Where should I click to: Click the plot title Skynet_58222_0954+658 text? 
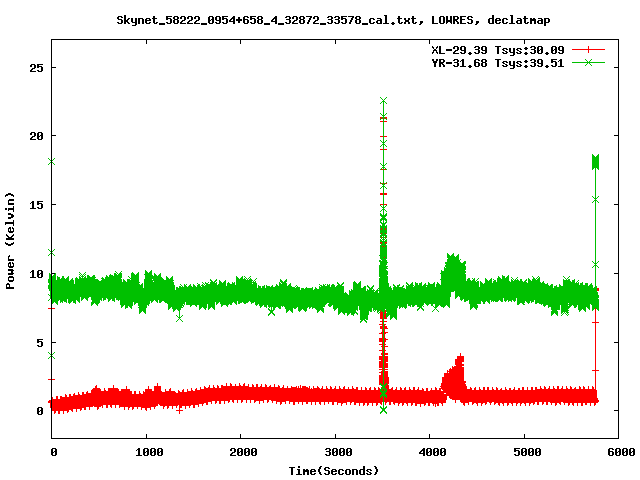click(333, 20)
